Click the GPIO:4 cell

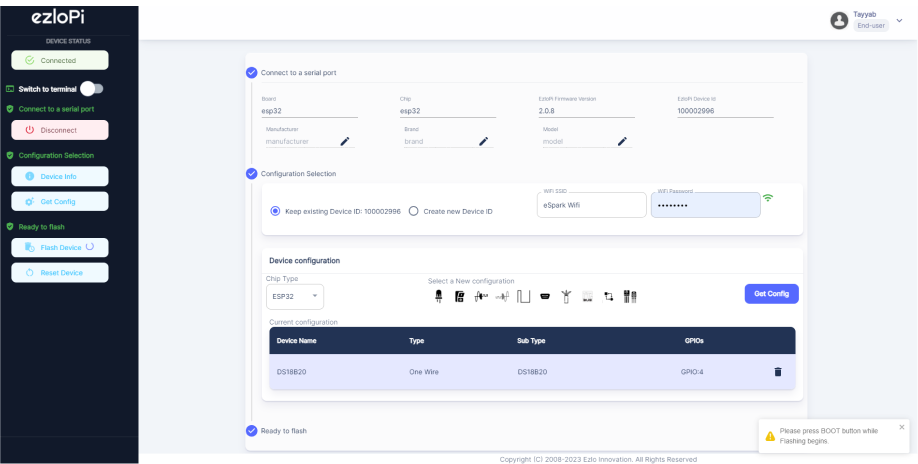[692, 372]
